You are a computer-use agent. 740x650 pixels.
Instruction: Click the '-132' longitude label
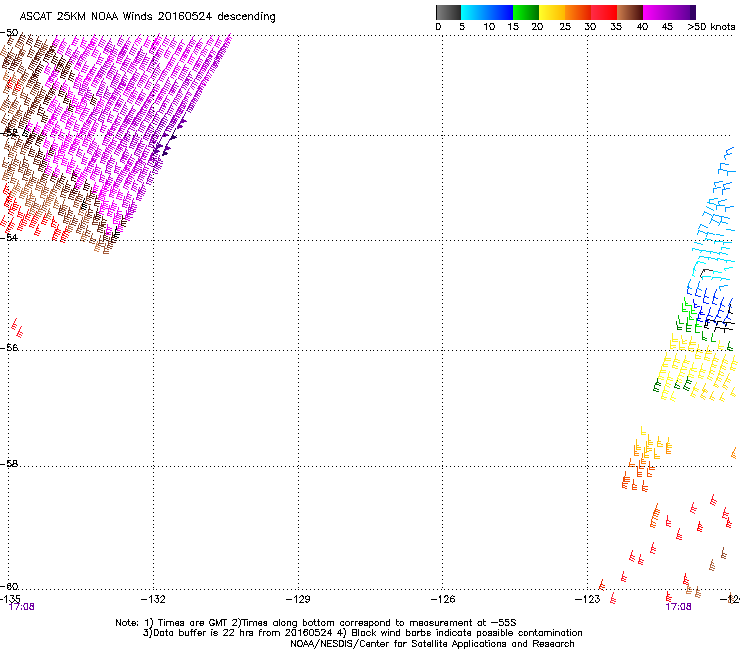pyautogui.click(x=153, y=599)
